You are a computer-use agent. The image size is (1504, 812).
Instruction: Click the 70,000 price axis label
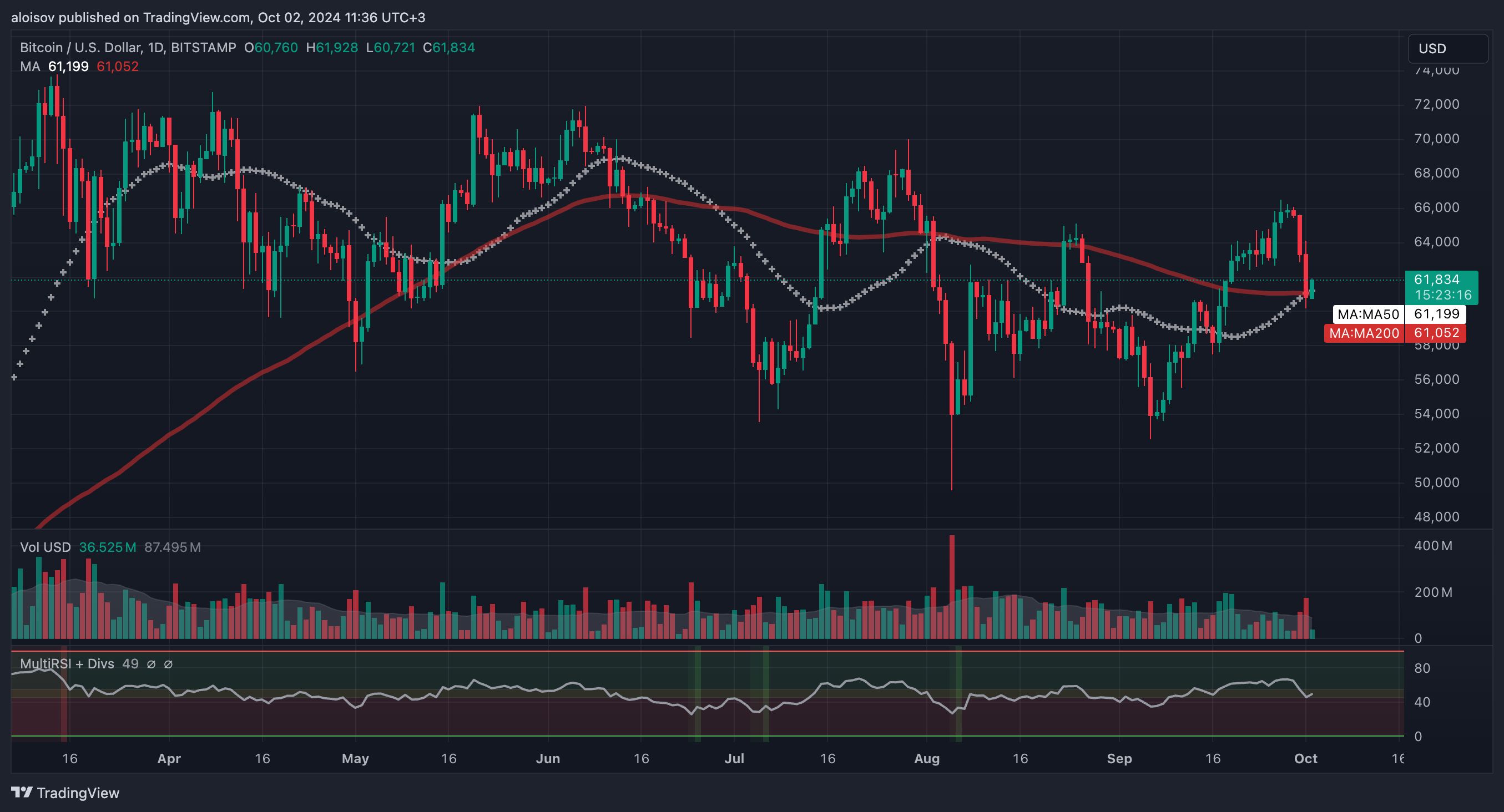coord(1436,138)
